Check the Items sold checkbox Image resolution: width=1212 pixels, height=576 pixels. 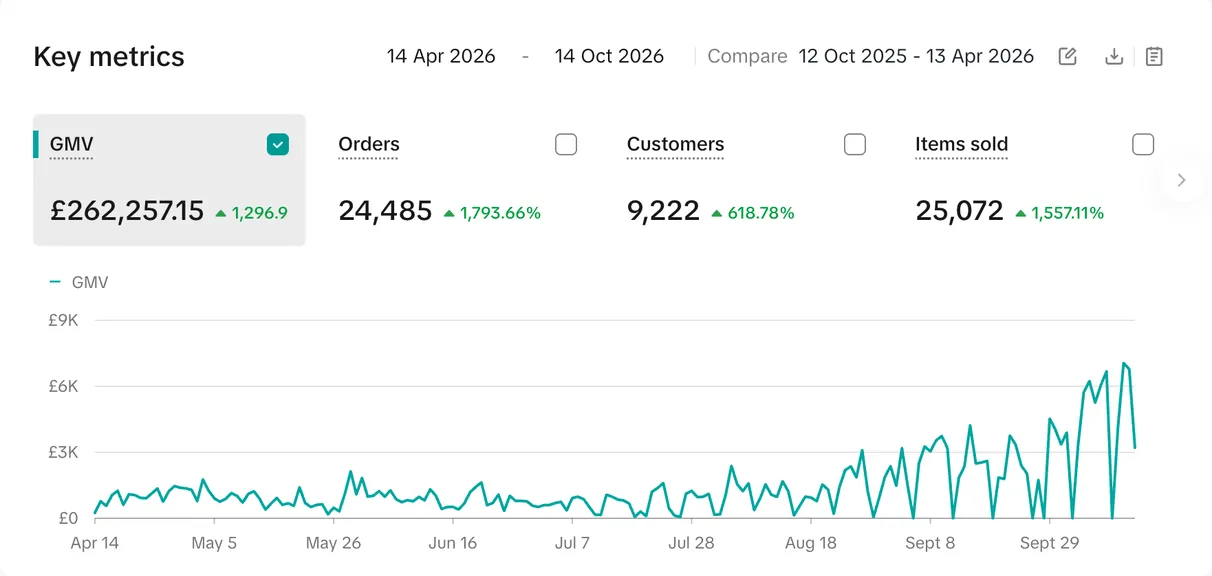1143,145
